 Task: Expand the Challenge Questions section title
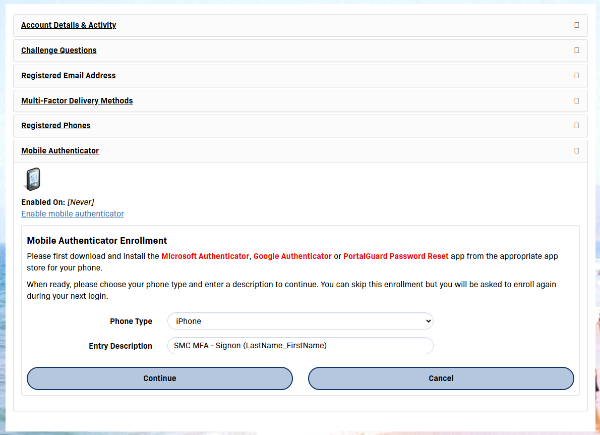(59, 50)
